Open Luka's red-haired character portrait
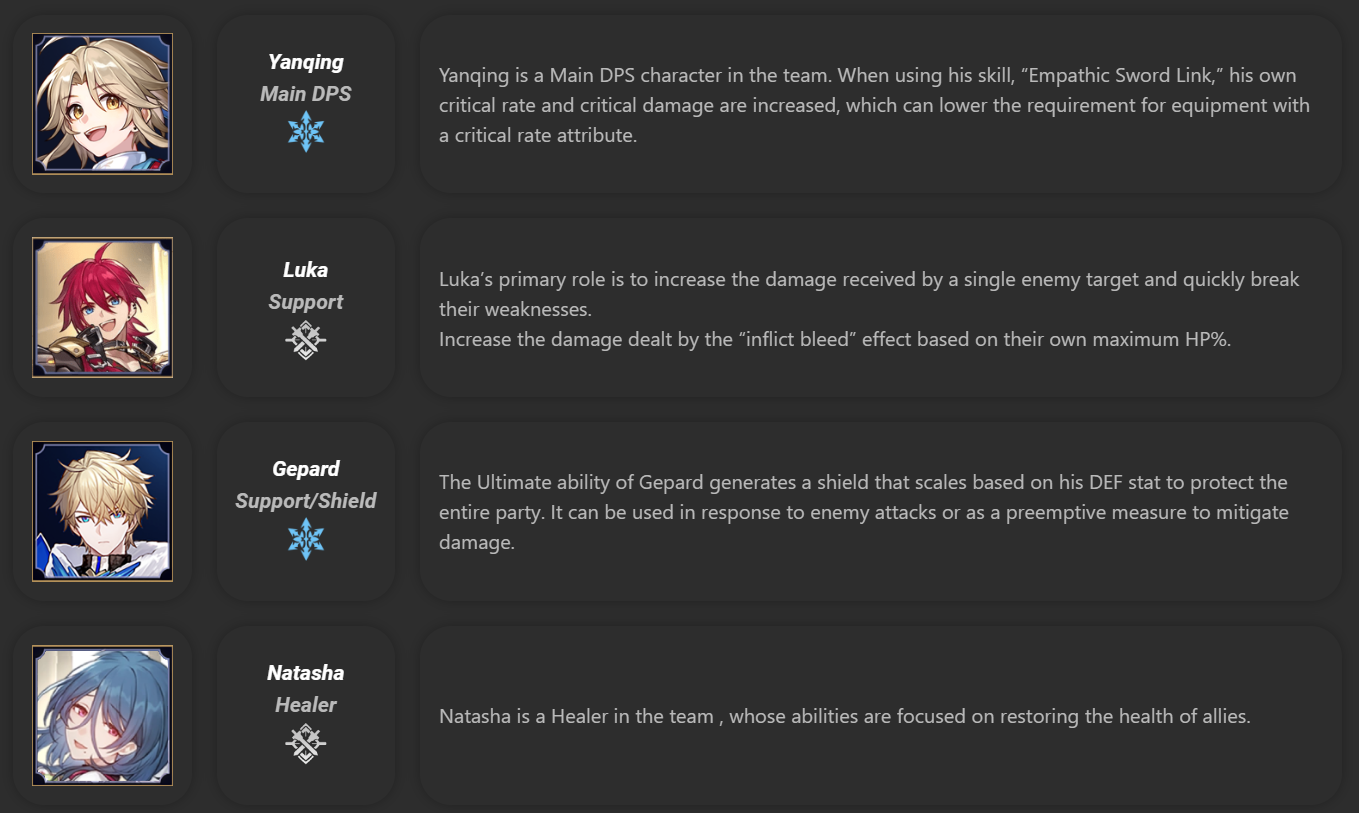This screenshot has height=813, width=1359. coord(102,307)
